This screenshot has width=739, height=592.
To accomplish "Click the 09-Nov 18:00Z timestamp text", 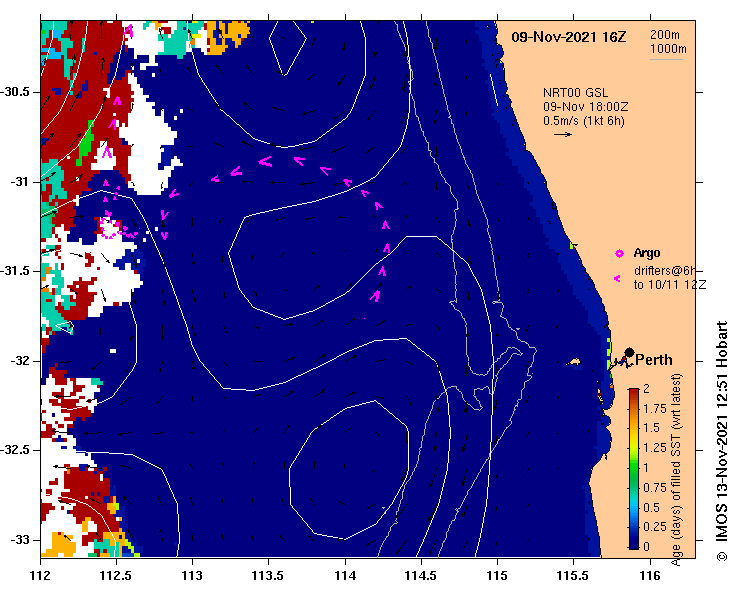I will (585, 107).
